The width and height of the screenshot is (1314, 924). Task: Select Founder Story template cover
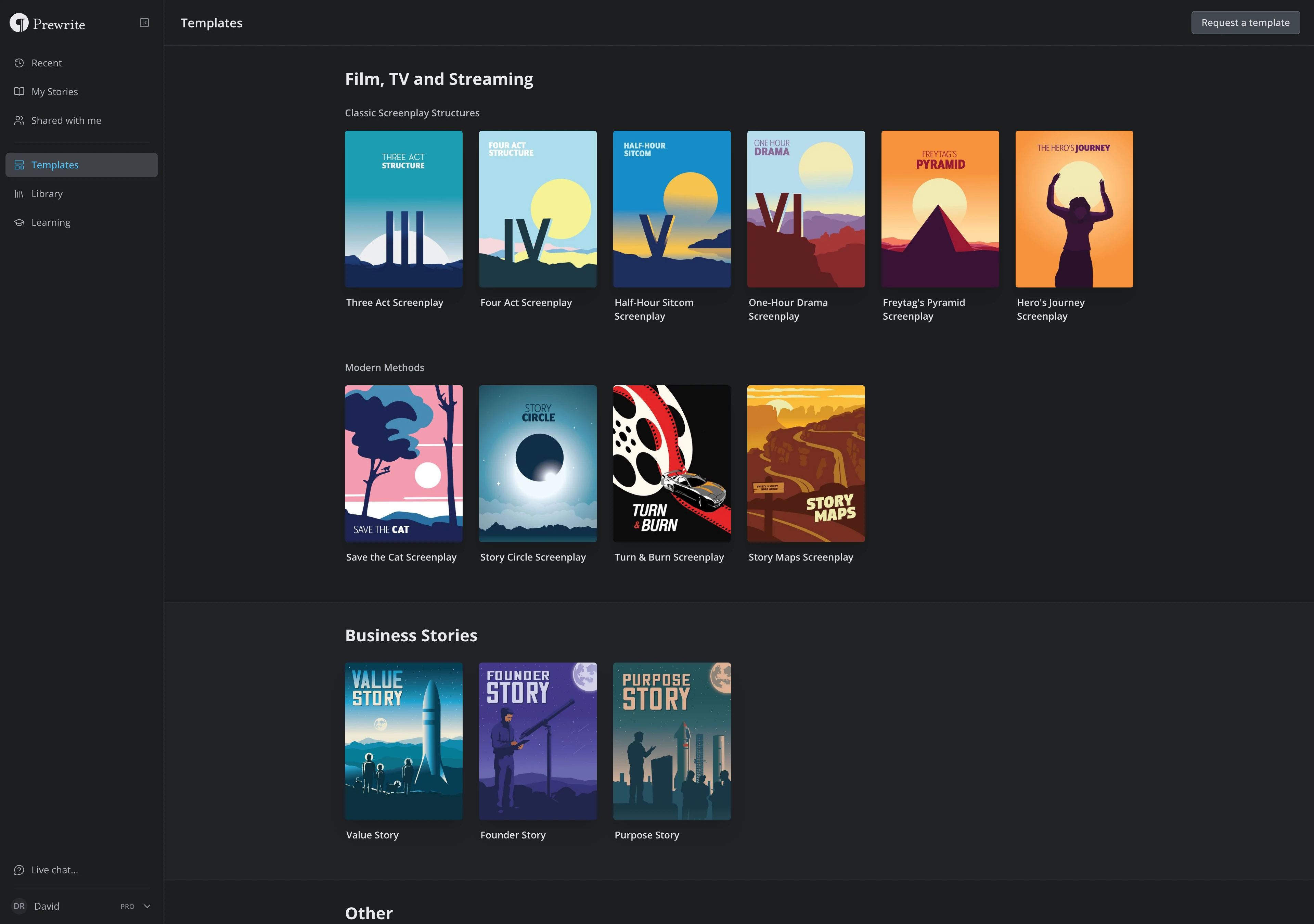[x=537, y=741]
